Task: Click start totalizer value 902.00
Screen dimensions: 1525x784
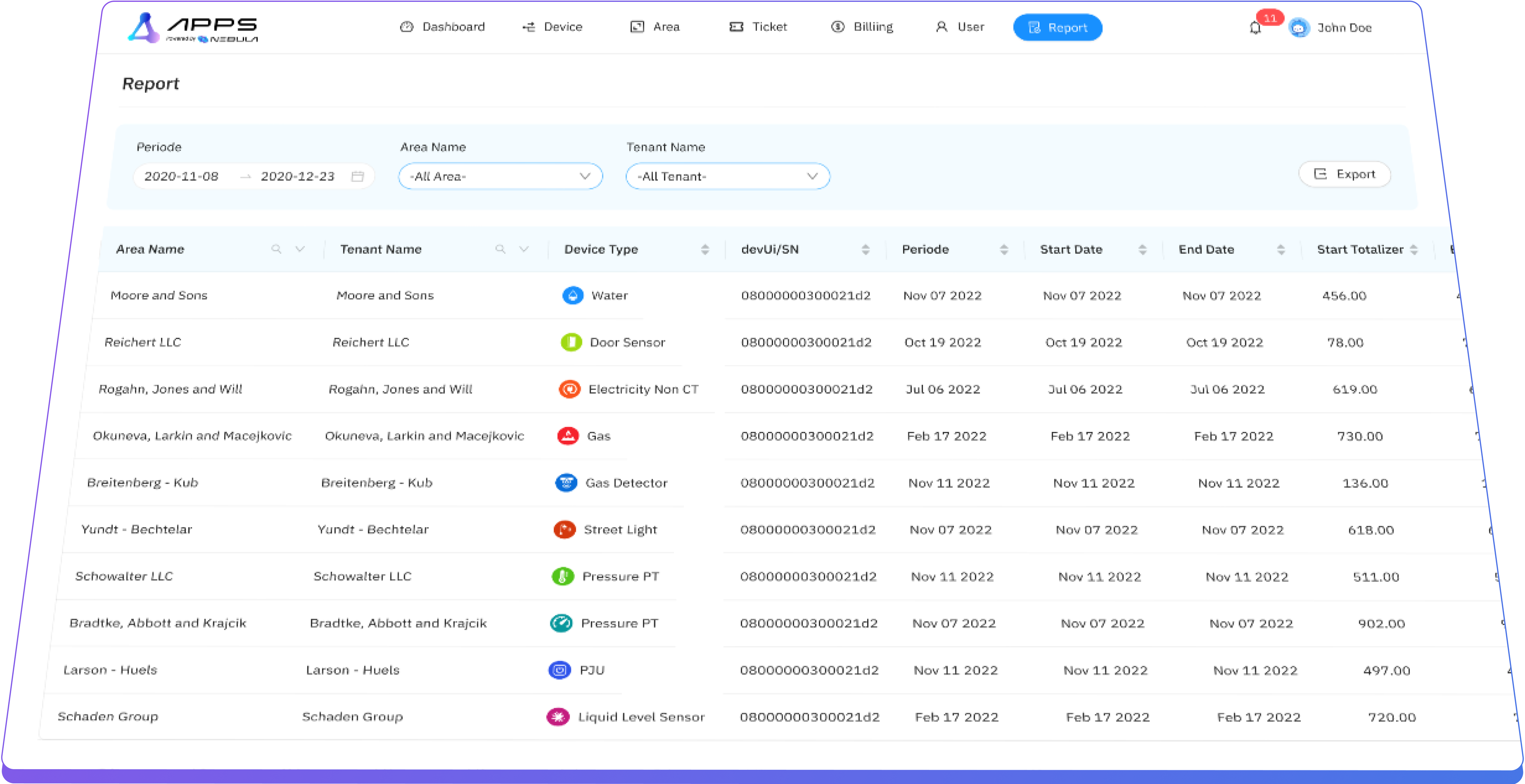Action: click(x=1381, y=623)
